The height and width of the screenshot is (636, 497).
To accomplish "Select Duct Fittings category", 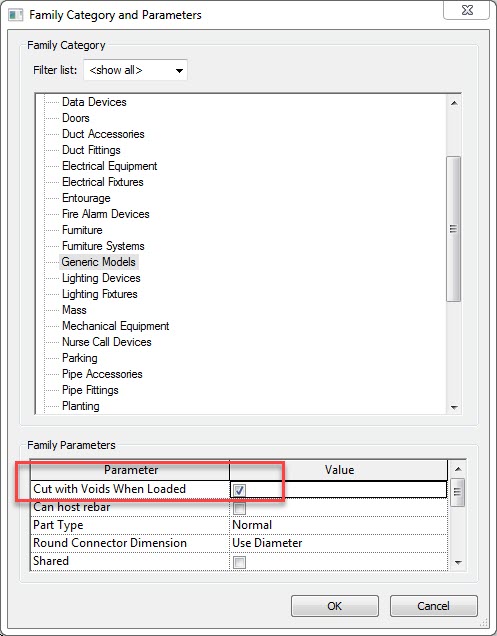I will [91, 150].
